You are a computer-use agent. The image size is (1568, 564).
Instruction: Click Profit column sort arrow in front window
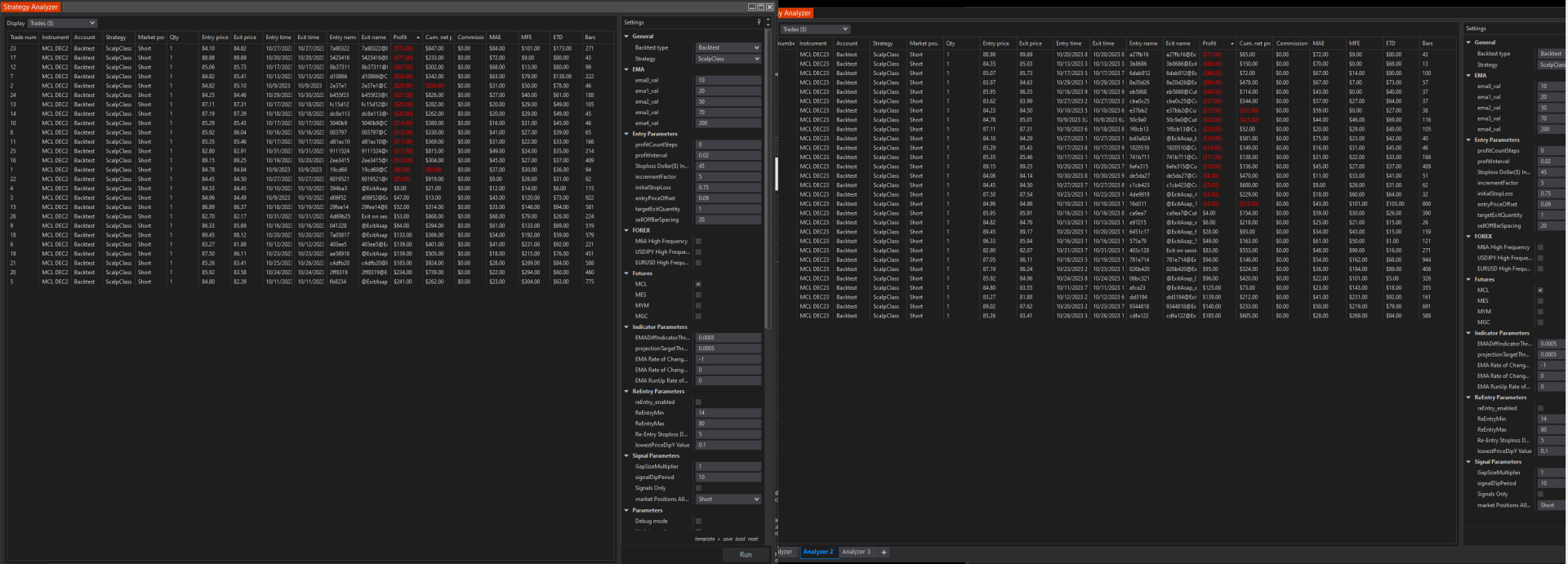(418, 38)
